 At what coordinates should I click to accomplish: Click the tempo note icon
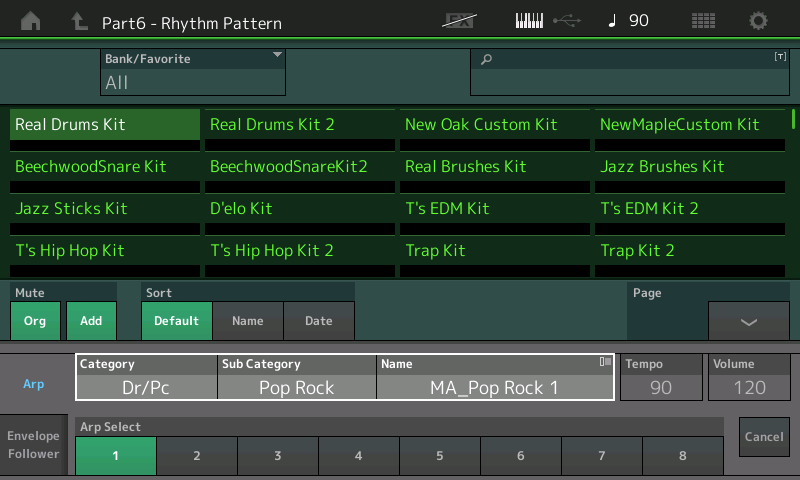(612, 21)
